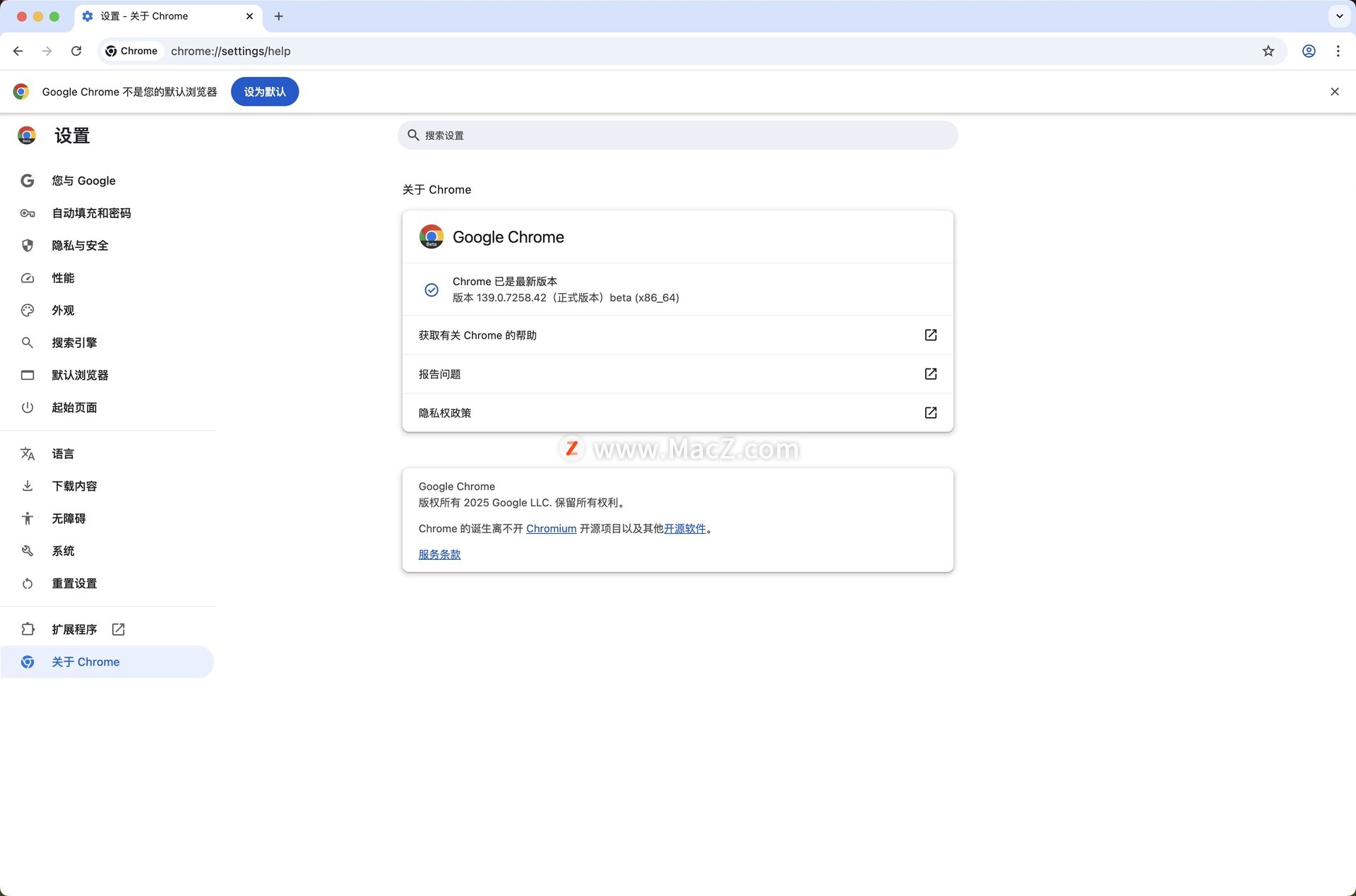Click the Chrome Beta logo in the card header
1356x896 pixels.
pos(432,237)
